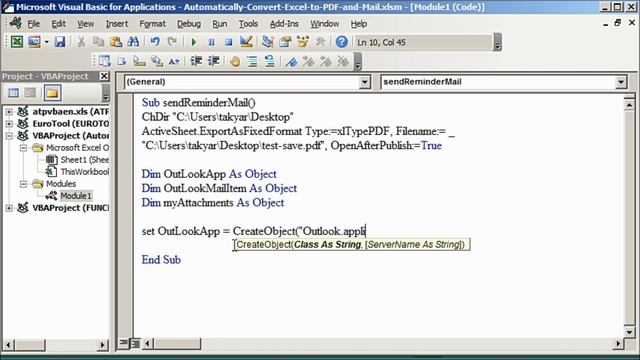This screenshot has height=360, width=640.
Task: Open the Object Browser icon
Action: [302, 42]
